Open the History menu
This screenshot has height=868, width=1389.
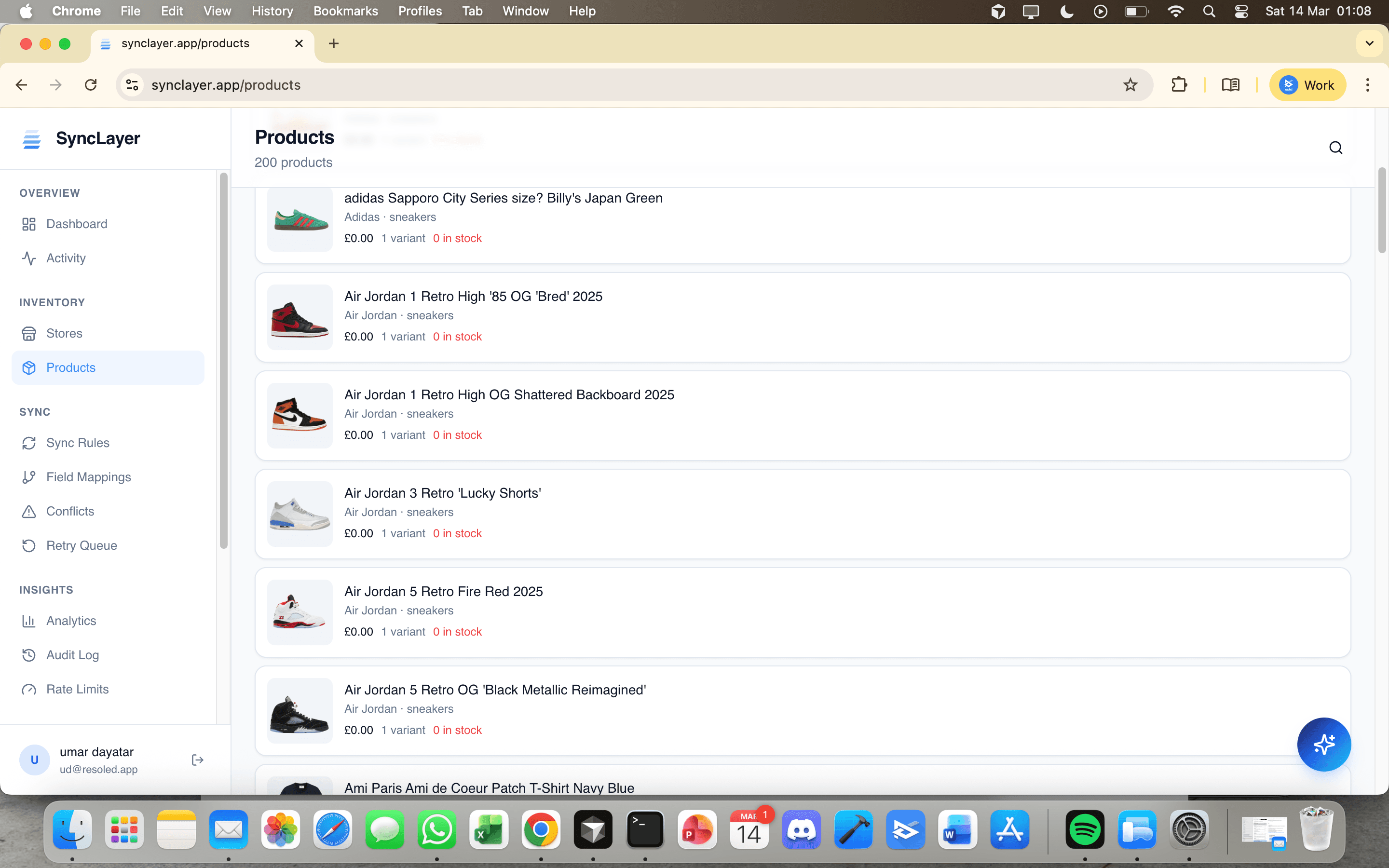point(272,11)
